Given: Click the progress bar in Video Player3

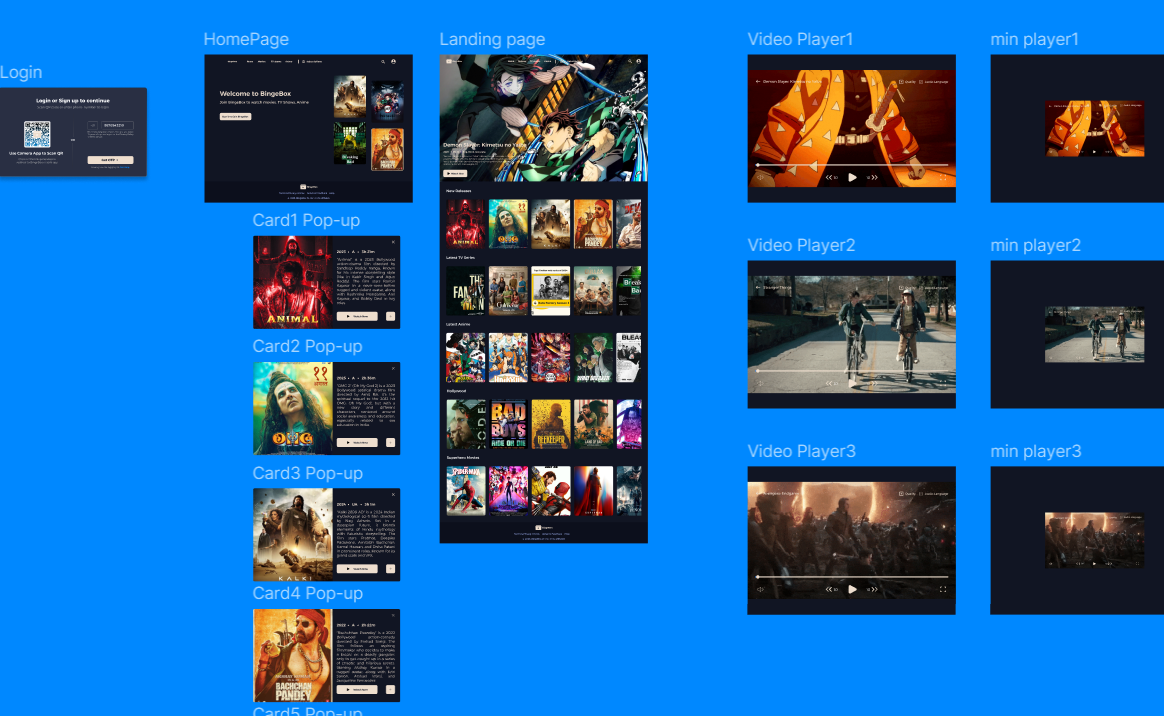Looking at the screenshot, I should tap(851, 577).
